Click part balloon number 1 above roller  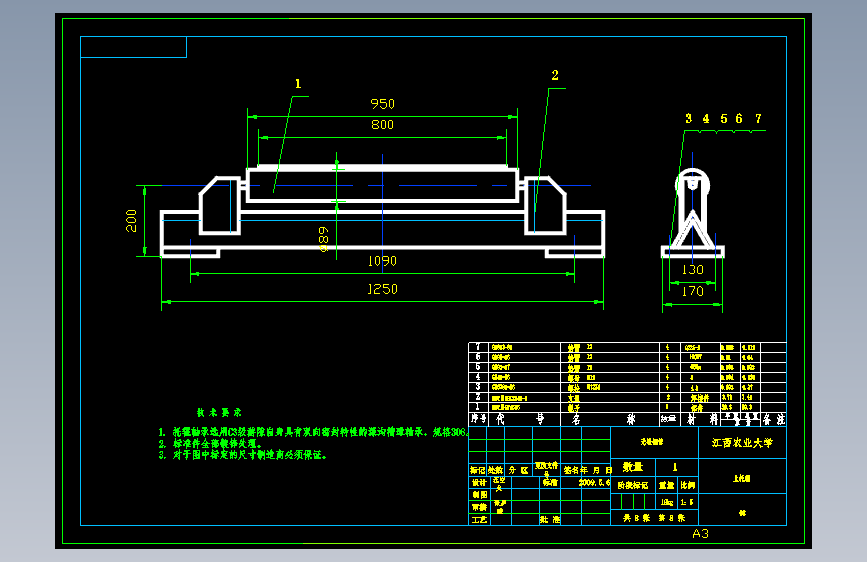[298, 84]
